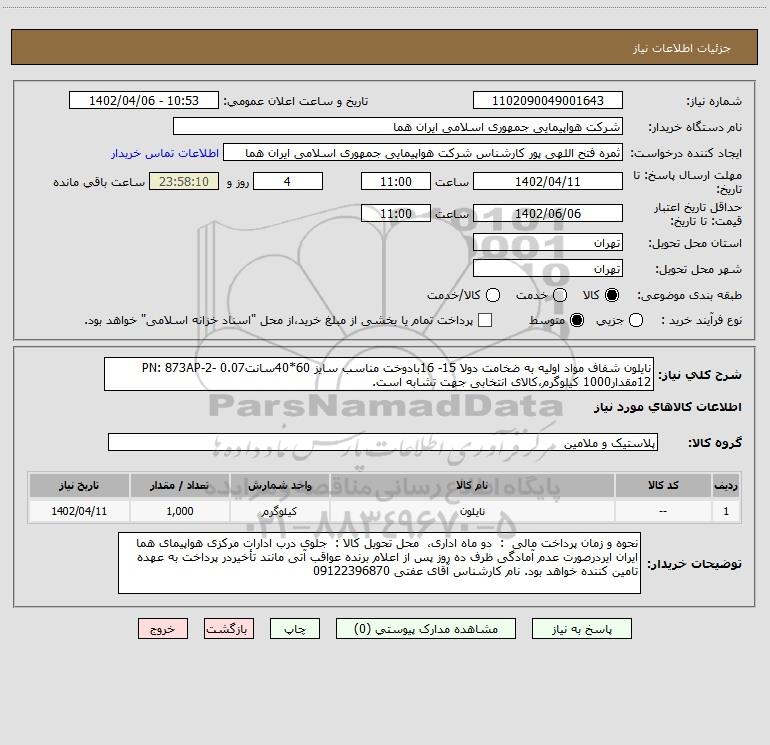This screenshot has width=770, height=745.
Task: Click the شماره نیاز field 1102090049001643
Action: pyautogui.click(x=548, y=100)
